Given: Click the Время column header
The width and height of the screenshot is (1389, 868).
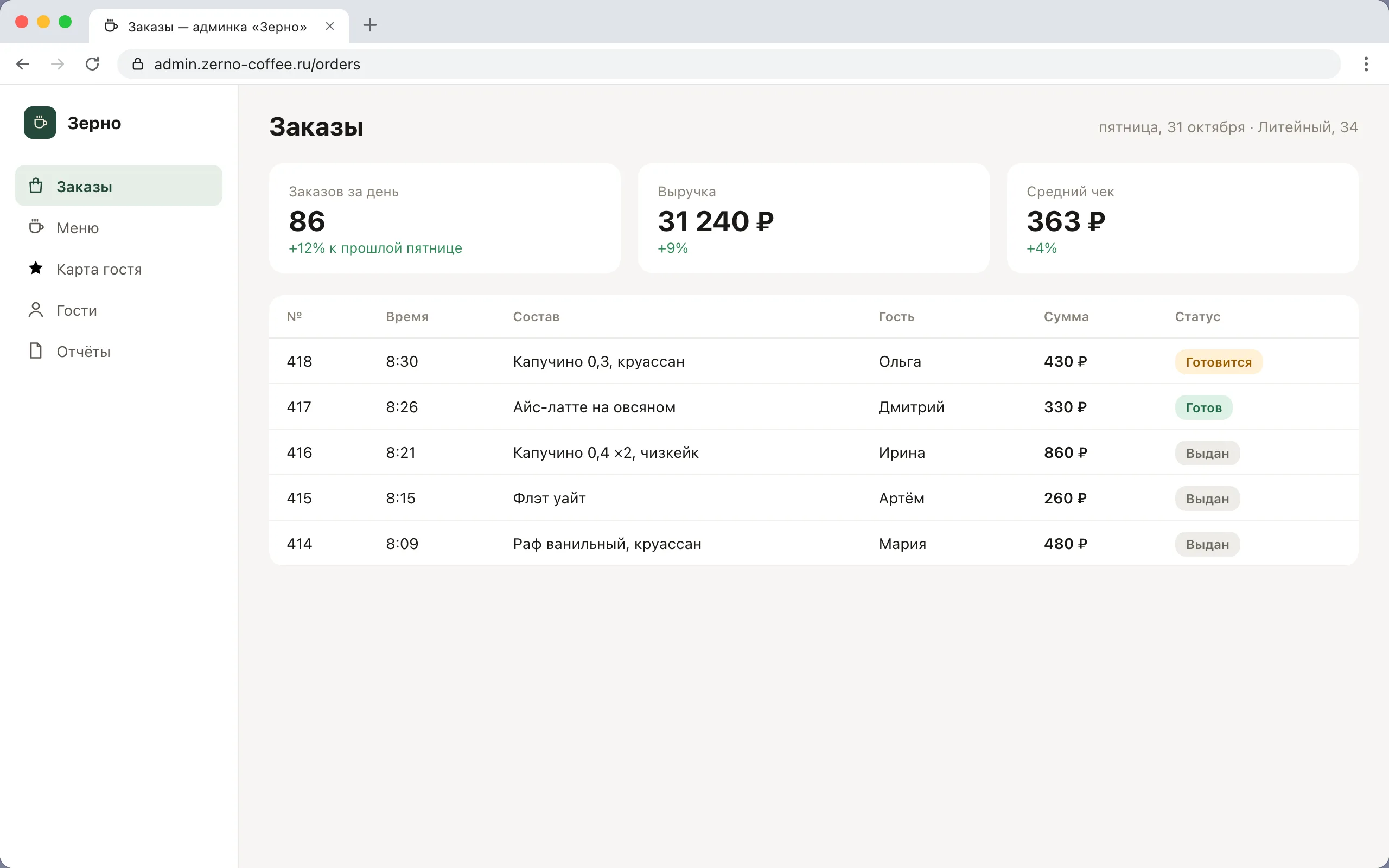Looking at the screenshot, I should [407, 317].
